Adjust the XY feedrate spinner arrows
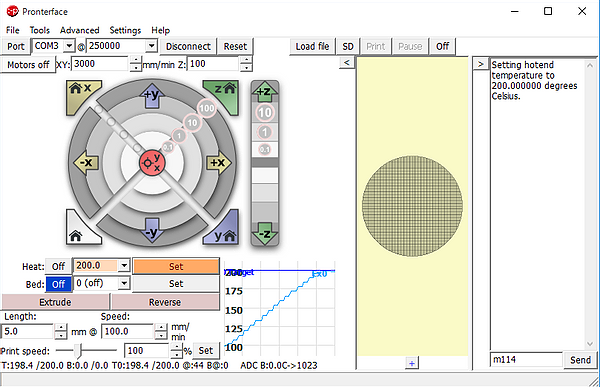Screen dimensions: 600x387 pos(135,64)
